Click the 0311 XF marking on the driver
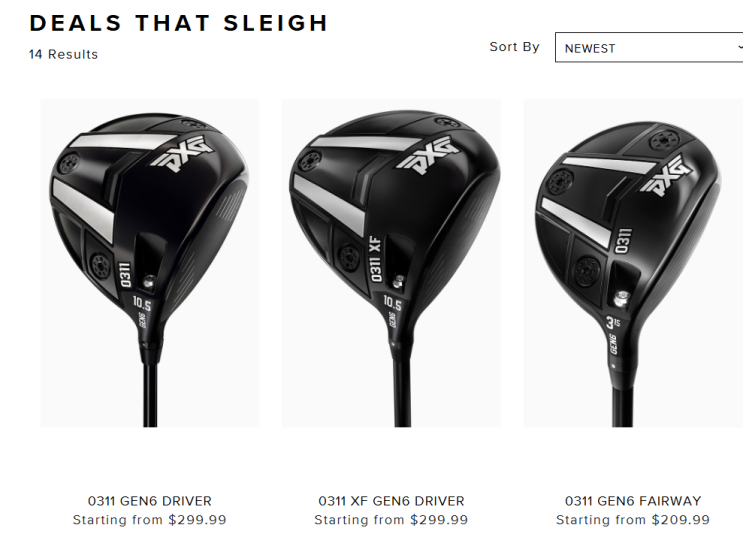 click(376, 260)
